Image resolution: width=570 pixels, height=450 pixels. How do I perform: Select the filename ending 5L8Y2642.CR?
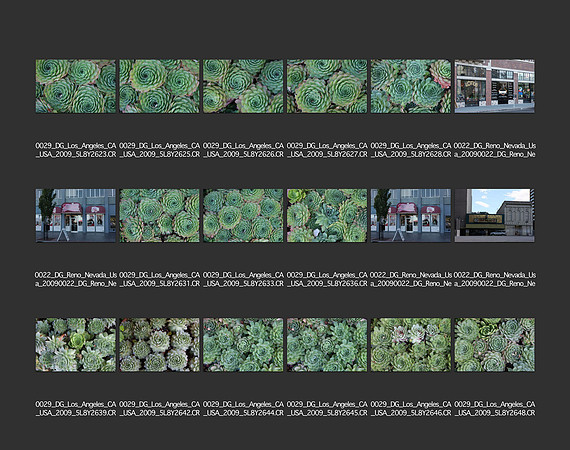(160, 409)
